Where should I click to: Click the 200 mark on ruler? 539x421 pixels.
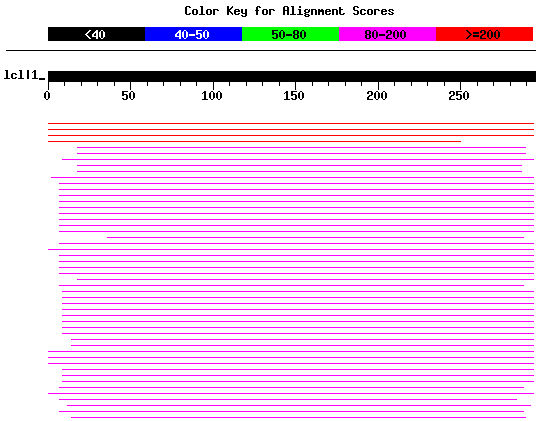tap(377, 96)
